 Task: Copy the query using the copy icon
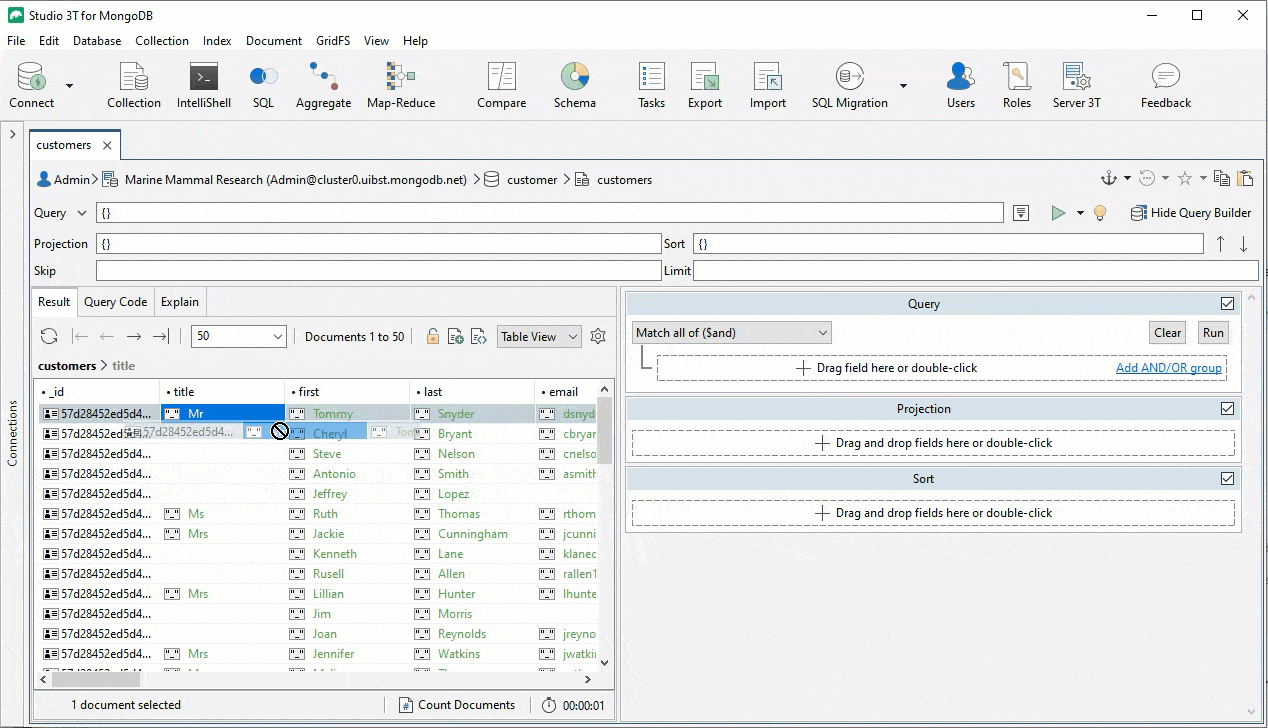1221,178
